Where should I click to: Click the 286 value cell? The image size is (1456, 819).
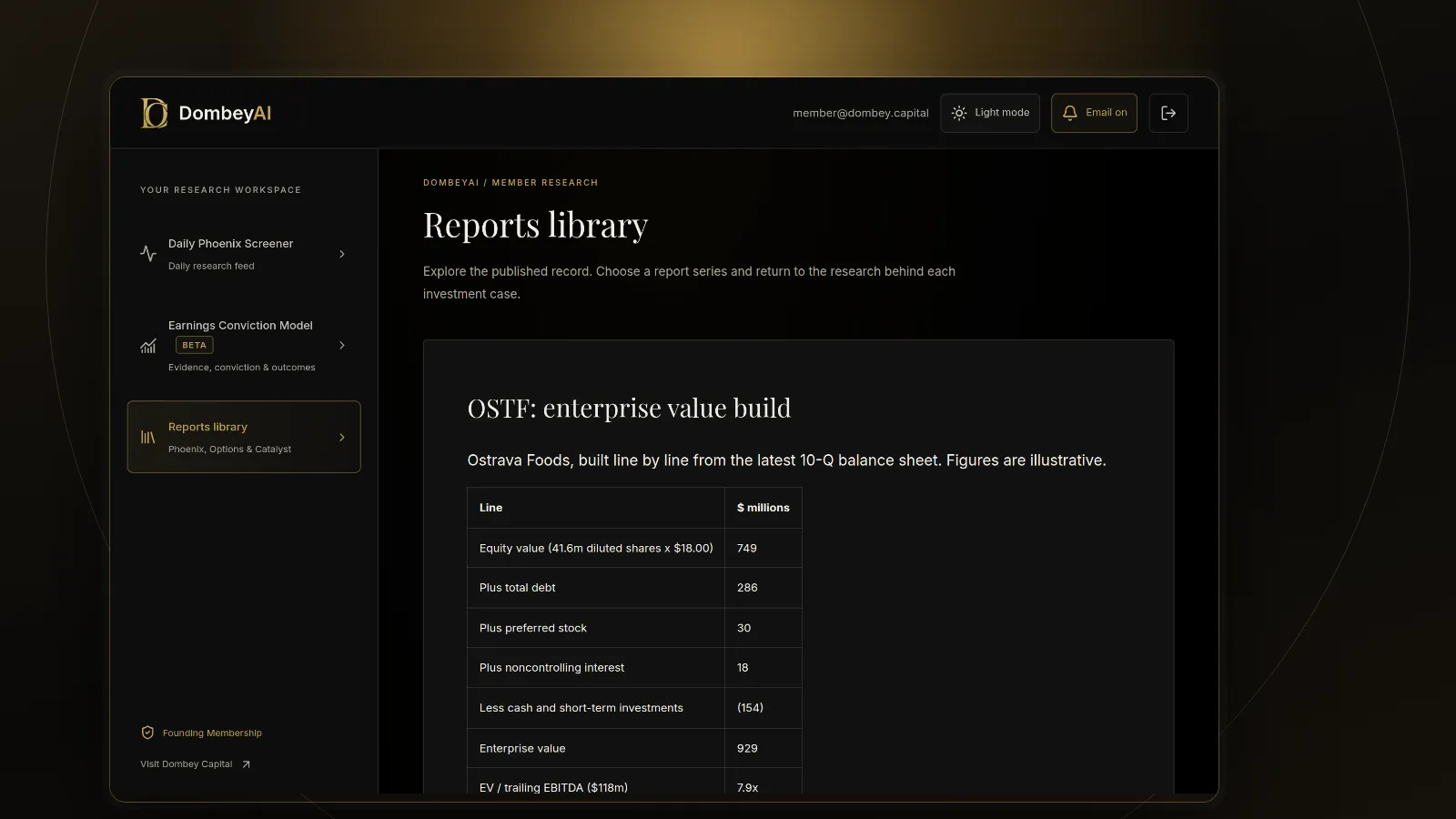pos(763,588)
